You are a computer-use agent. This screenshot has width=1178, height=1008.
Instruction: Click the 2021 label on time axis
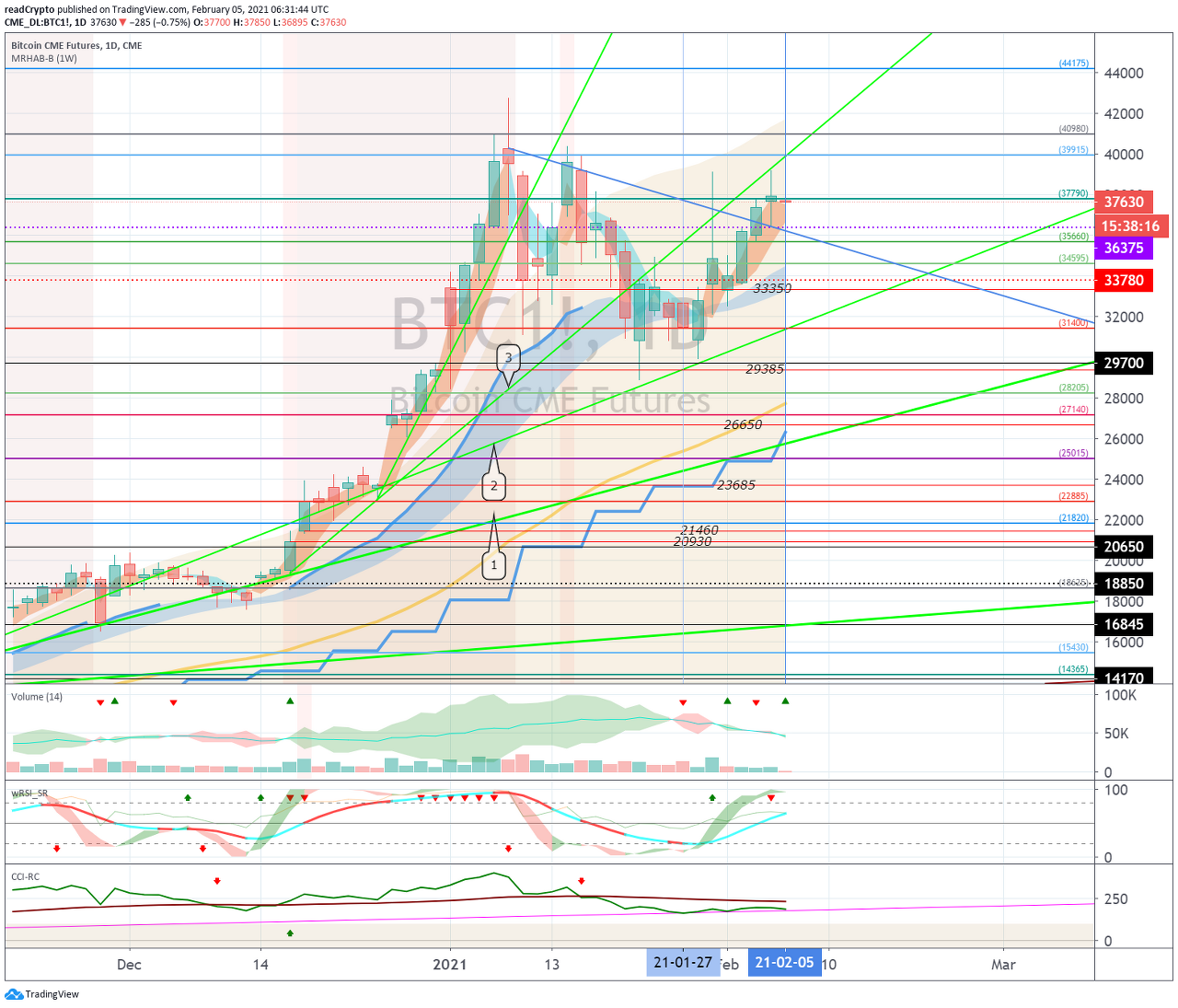click(449, 965)
